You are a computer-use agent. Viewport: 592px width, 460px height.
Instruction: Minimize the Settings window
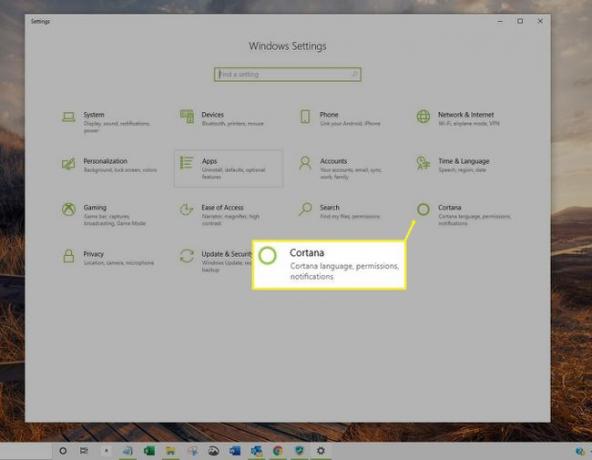[500, 21]
